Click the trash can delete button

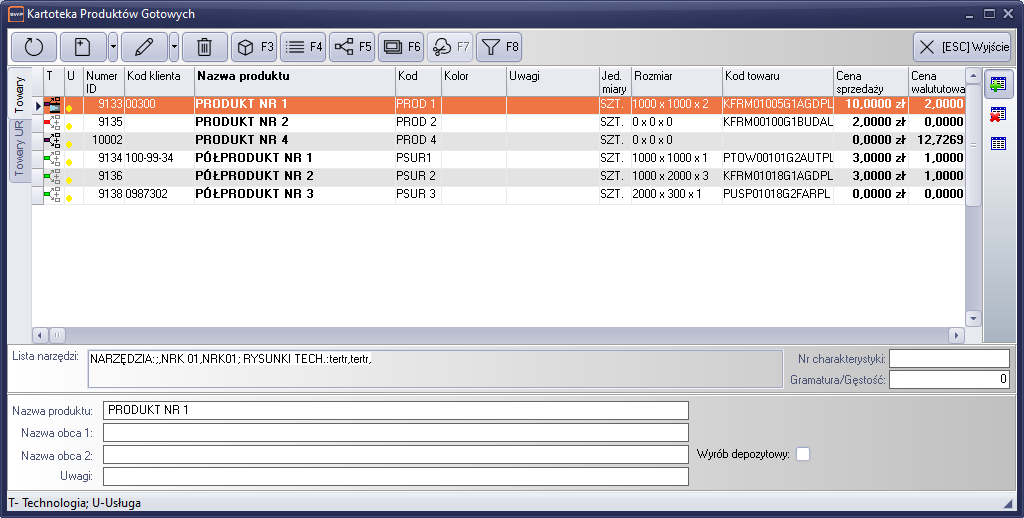(x=204, y=46)
